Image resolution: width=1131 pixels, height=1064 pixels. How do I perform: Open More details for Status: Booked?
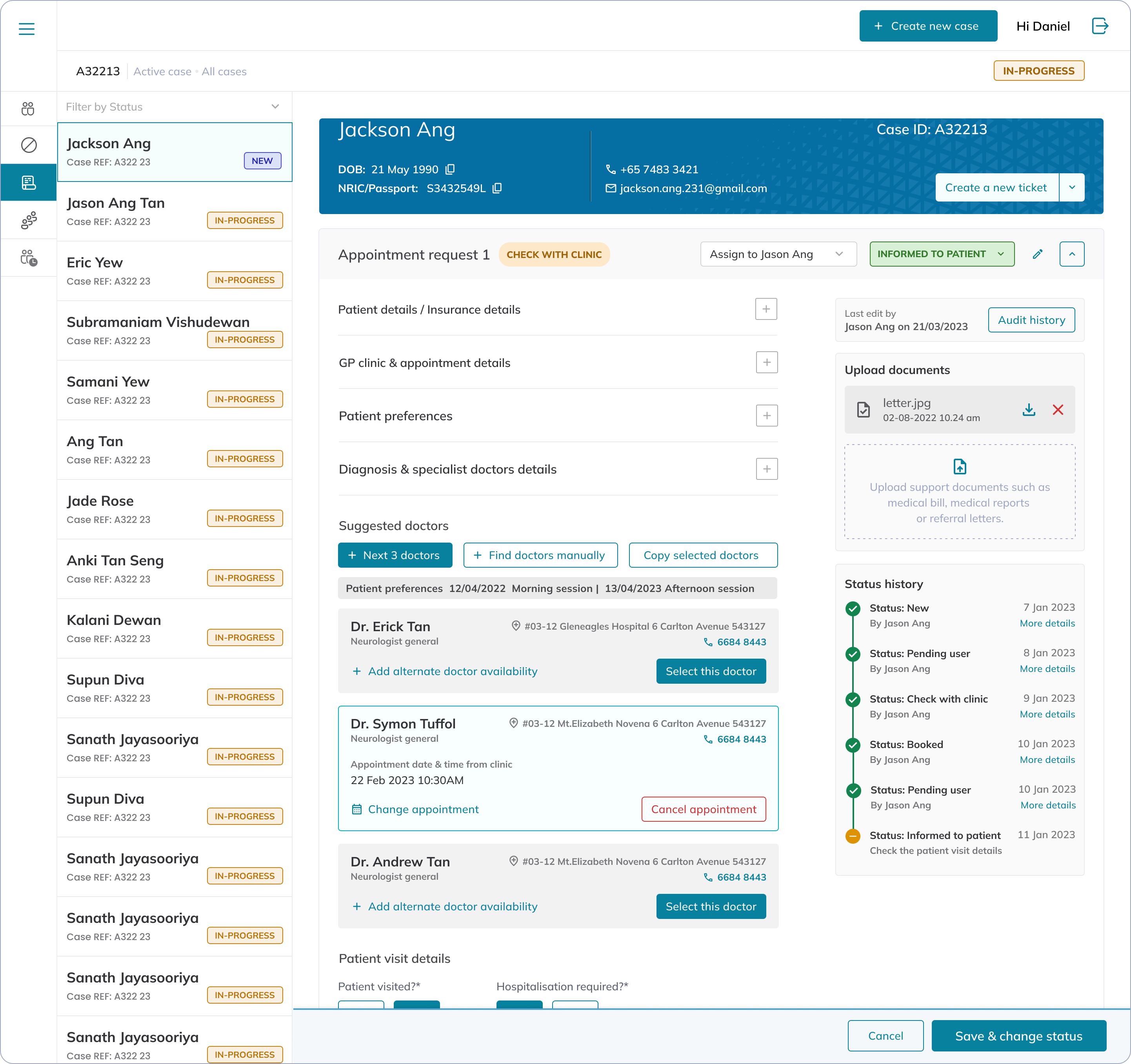(x=1047, y=760)
